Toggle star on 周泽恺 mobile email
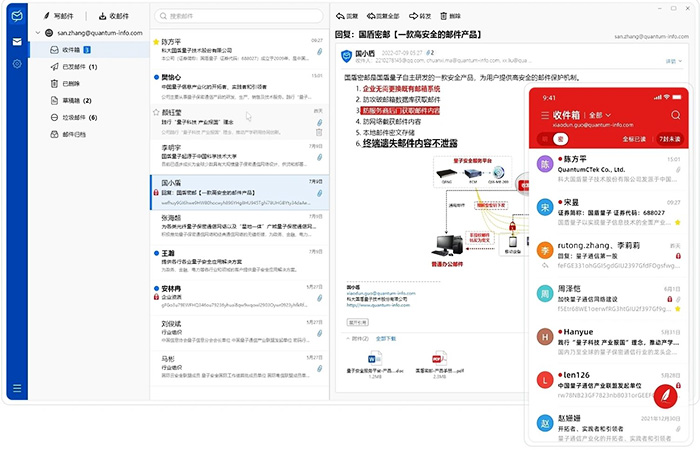Image resolution: width=700 pixels, height=450 pixels. [x=678, y=309]
